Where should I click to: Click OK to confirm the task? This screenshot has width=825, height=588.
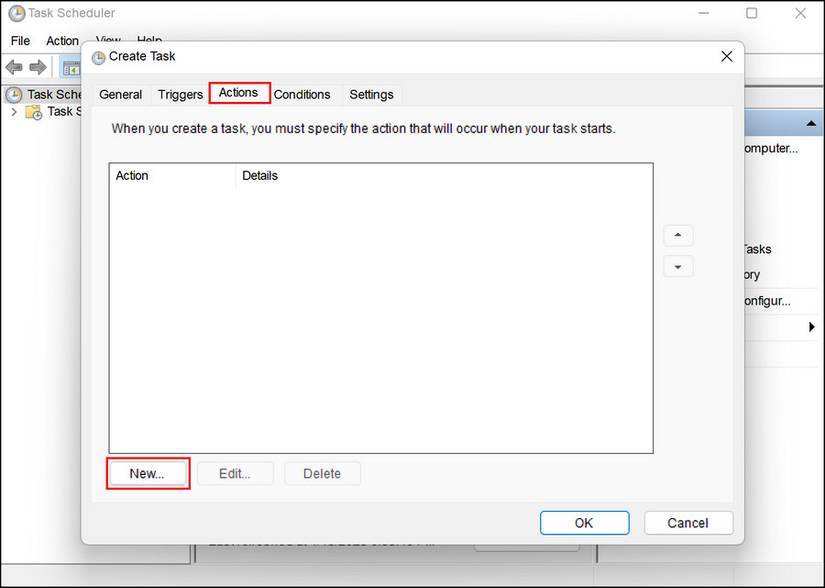[585, 523]
